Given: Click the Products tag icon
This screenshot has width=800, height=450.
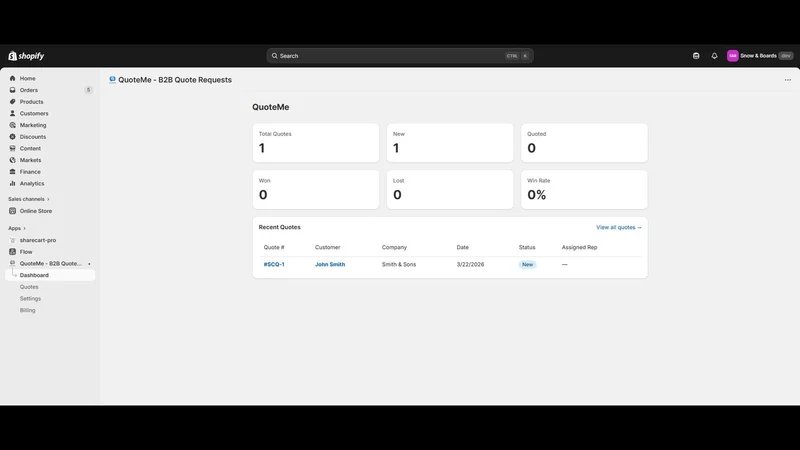Looking at the screenshot, I should point(12,102).
